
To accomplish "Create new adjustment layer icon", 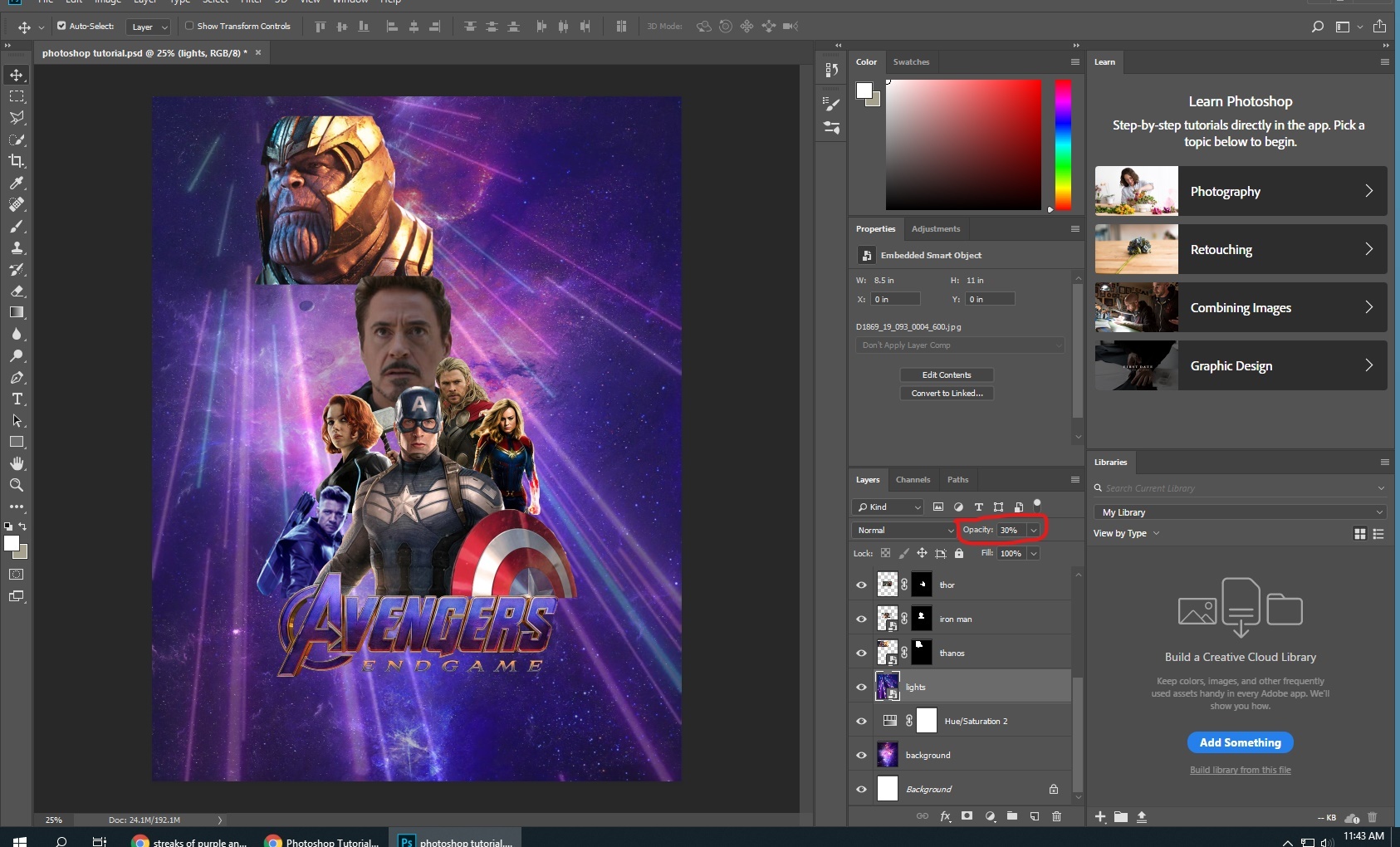I will [x=990, y=816].
